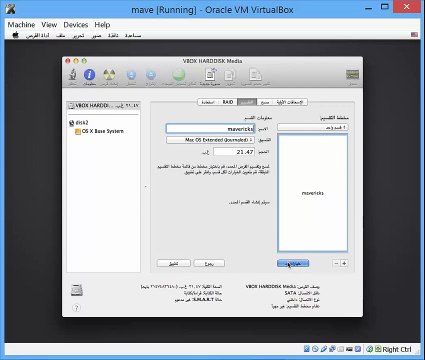Click the VirtualBox hard disk activity status icon
Viewport: 425px width, 360px height.
(307, 349)
